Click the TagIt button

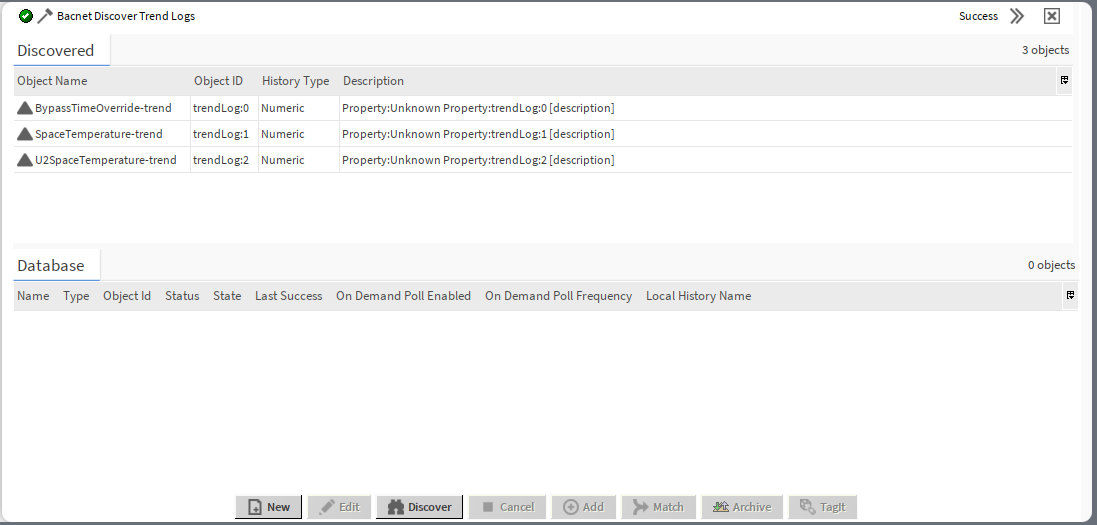pos(822,507)
